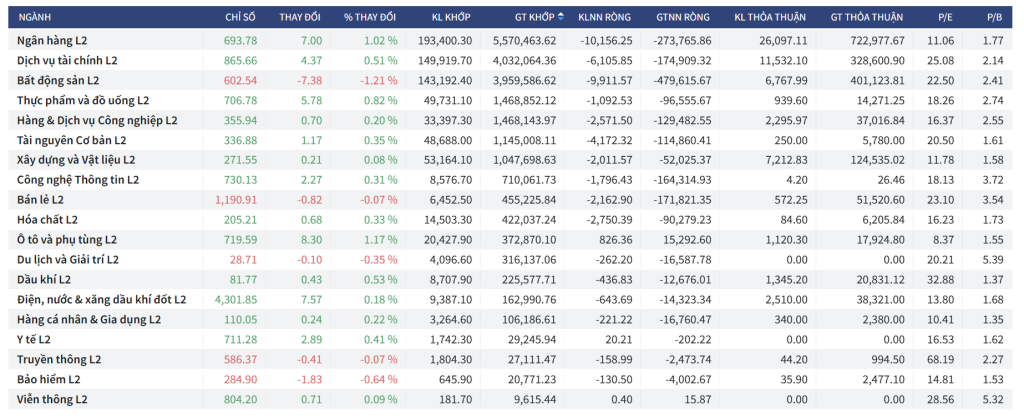
Task: Click Bảo hiểm L2 sector name
Action: point(49,380)
